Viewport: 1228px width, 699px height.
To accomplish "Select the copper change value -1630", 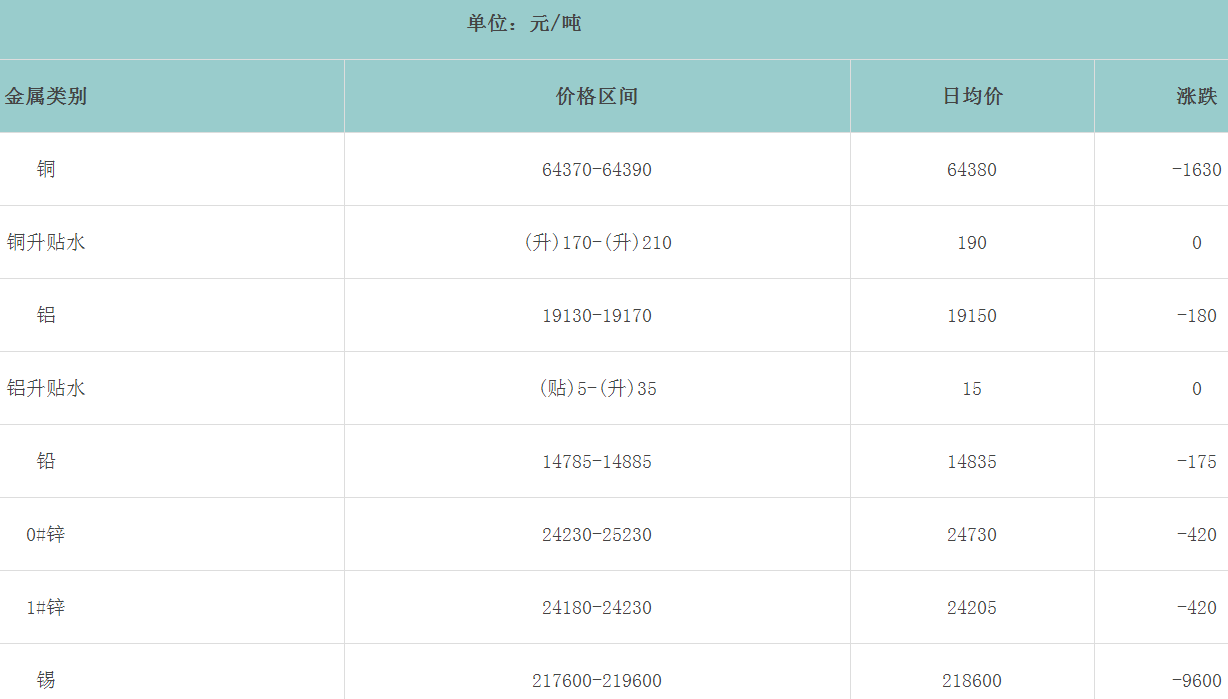I will (1196, 170).
